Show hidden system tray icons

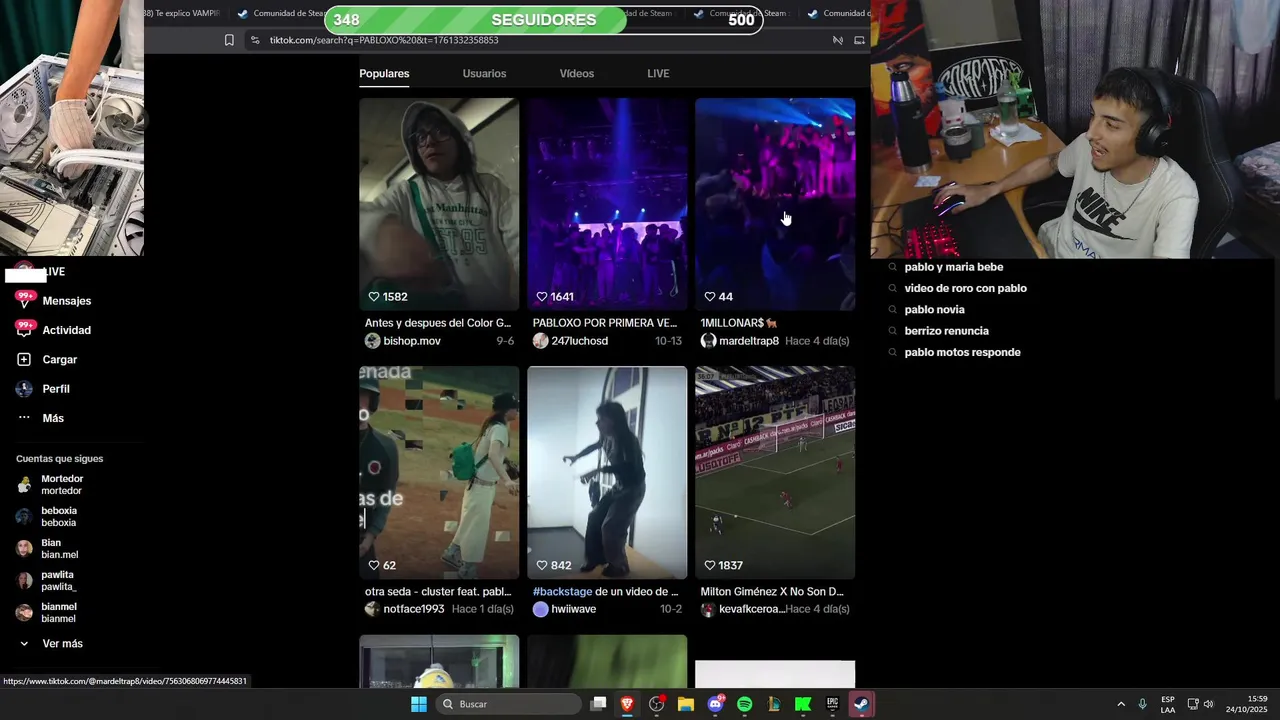(x=1120, y=704)
